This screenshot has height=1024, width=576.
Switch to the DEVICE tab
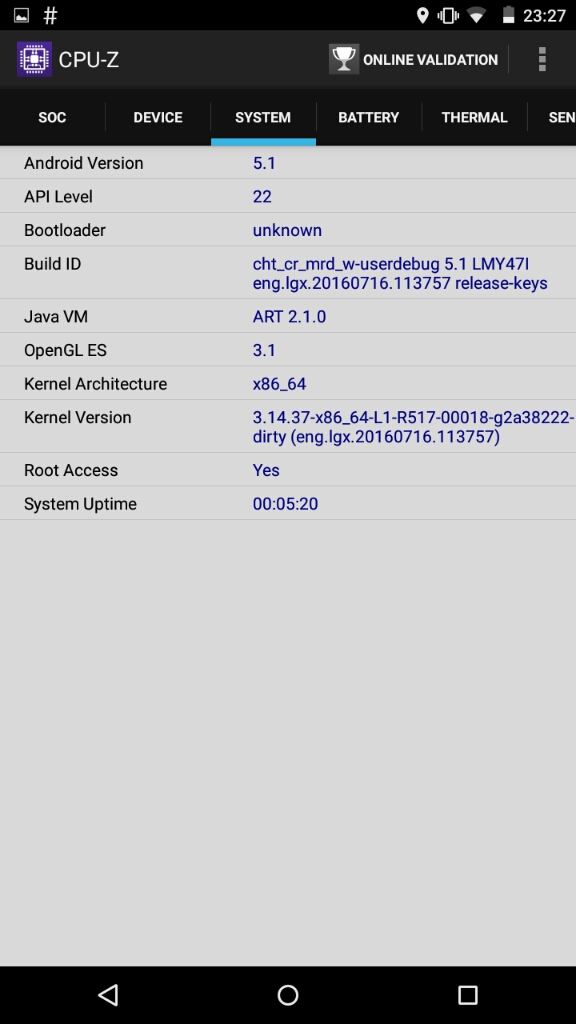click(158, 118)
